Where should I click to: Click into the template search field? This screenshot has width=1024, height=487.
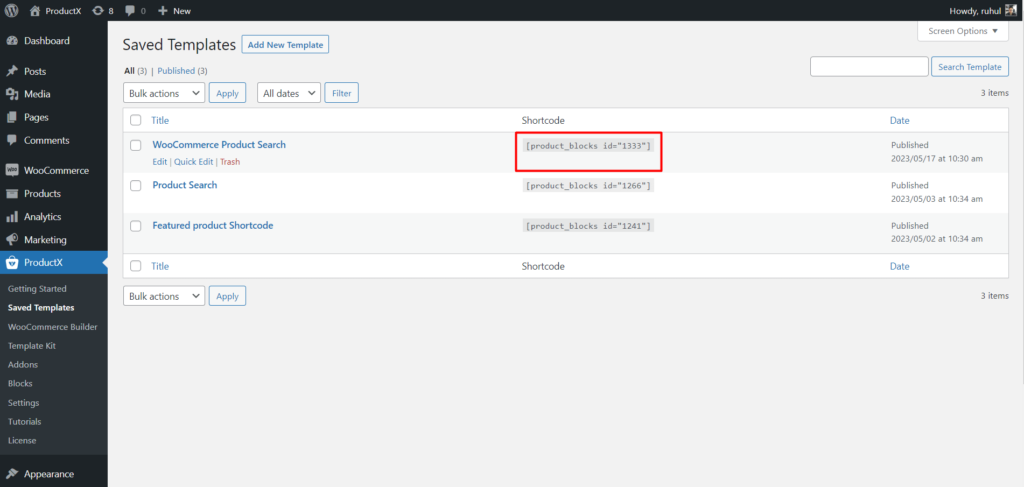coord(869,67)
